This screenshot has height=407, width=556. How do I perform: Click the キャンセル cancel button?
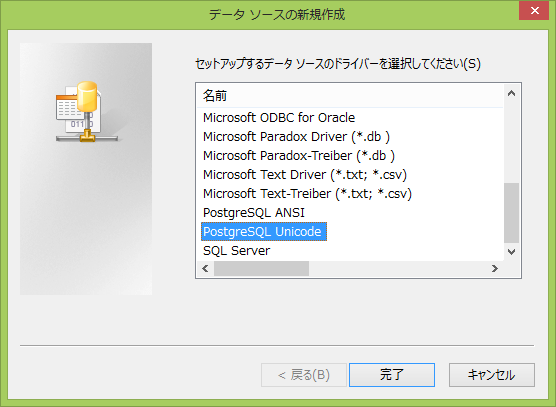[x=491, y=375]
